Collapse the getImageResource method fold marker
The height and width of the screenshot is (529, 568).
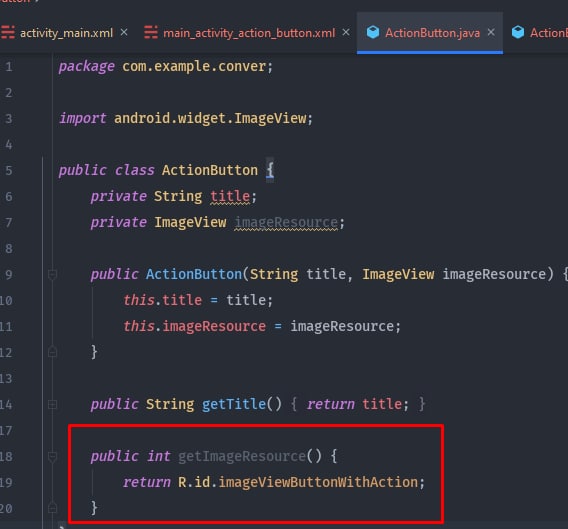52,457
